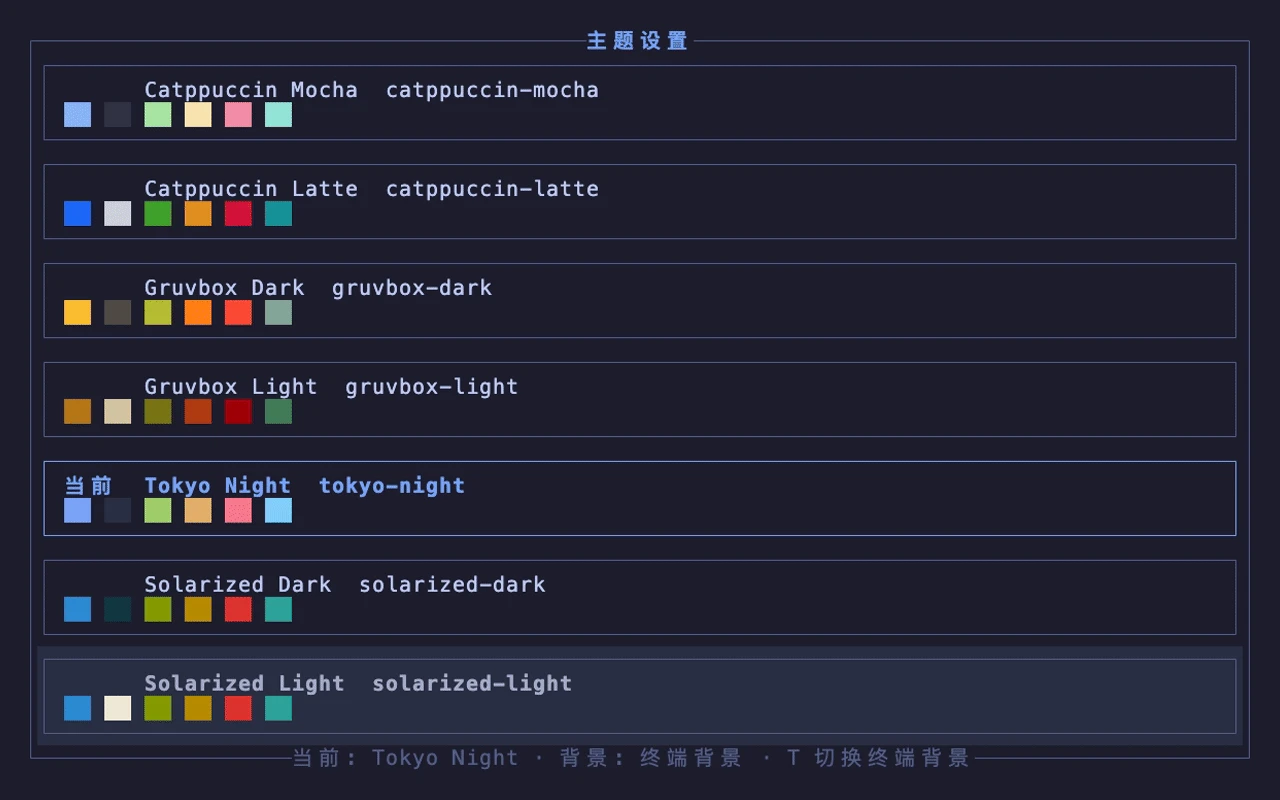Click Catppuccin Latte's light gray swatch
Screen dimensions: 1280x800
click(x=118, y=214)
